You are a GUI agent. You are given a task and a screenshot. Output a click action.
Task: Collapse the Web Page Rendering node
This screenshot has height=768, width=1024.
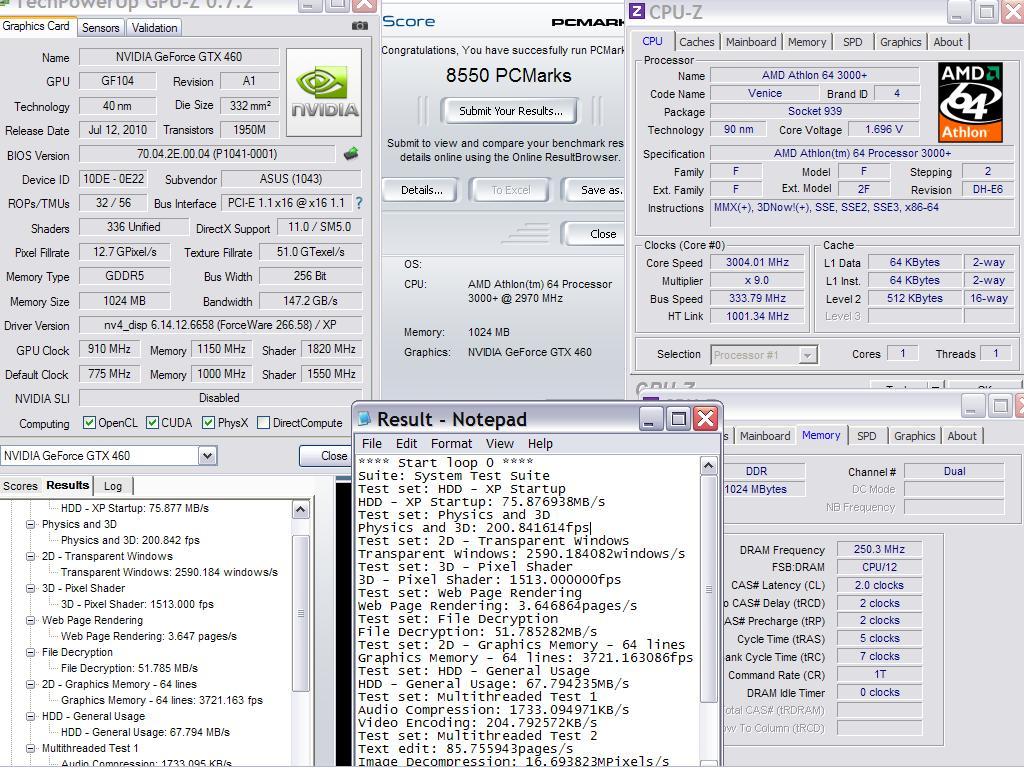pyautogui.click(x=31, y=620)
